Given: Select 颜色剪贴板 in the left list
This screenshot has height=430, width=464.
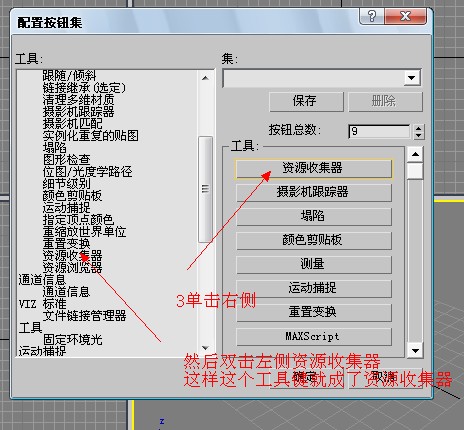Looking at the screenshot, I should pyautogui.click(x=72, y=195).
